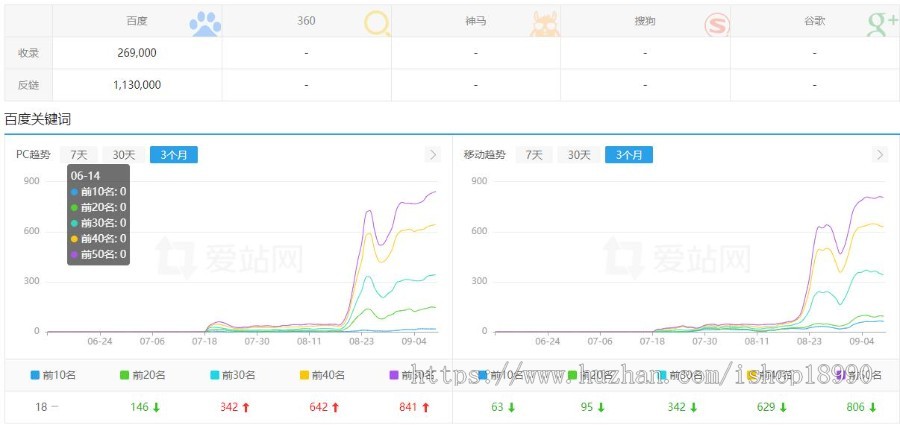
Task: Click the 09-04 date on the mobile chart axis
Action: [862, 341]
